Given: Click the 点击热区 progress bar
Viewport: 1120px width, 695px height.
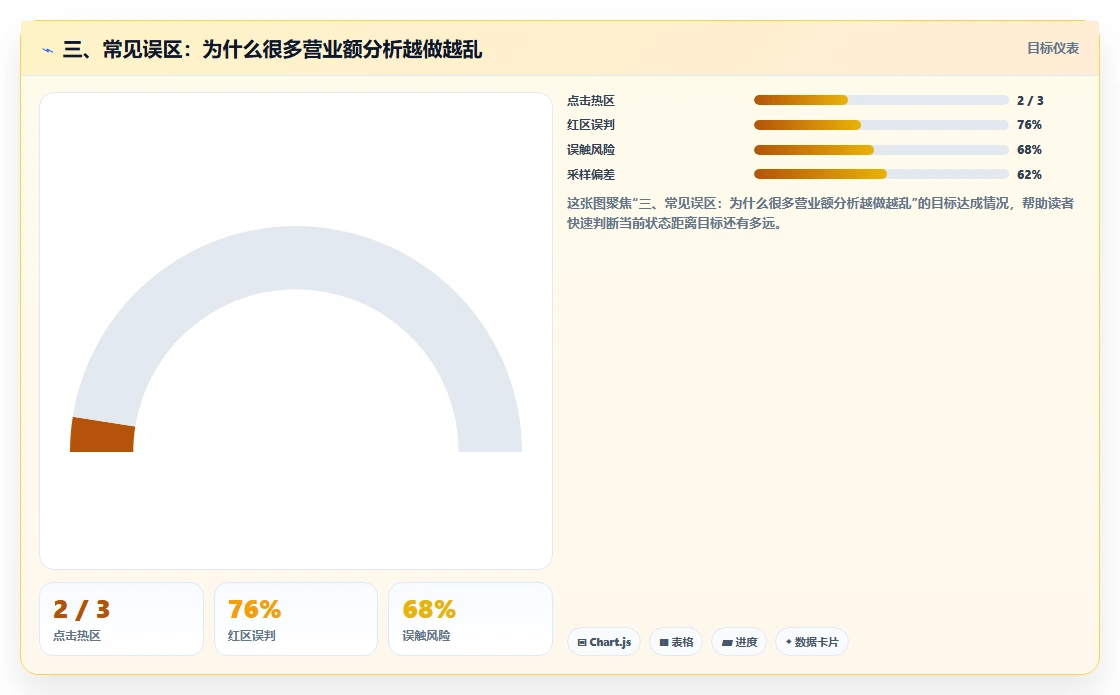Looking at the screenshot, I should pyautogui.click(x=881, y=100).
